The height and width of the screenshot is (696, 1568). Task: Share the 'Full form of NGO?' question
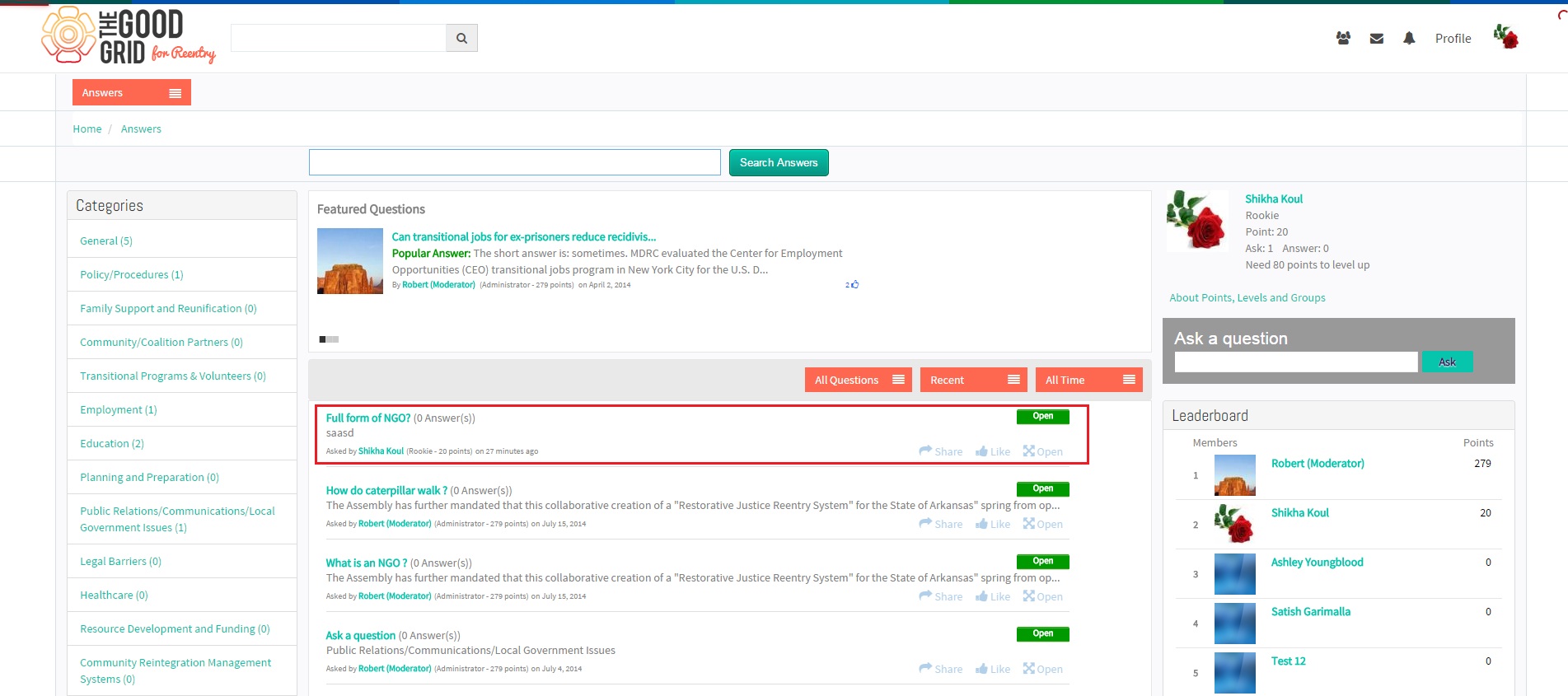click(x=941, y=451)
